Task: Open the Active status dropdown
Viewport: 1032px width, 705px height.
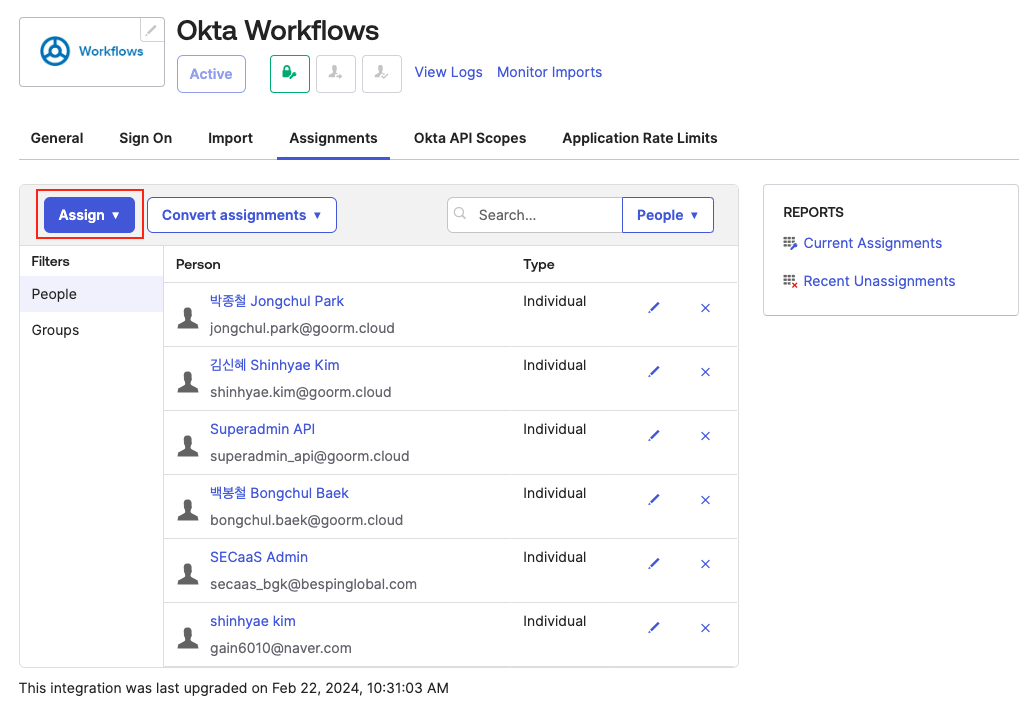Action: (x=211, y=74)
